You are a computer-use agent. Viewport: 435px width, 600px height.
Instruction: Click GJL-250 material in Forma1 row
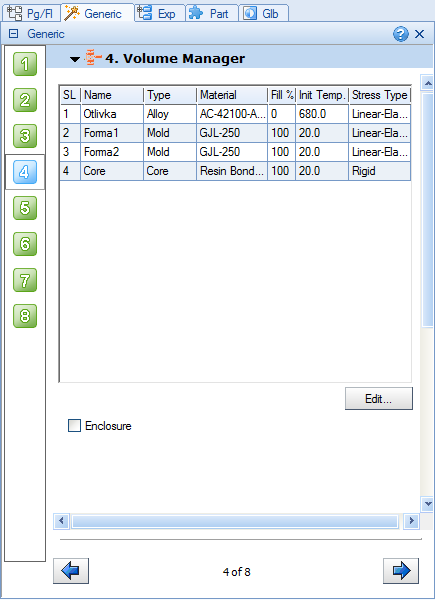(232, 133)
